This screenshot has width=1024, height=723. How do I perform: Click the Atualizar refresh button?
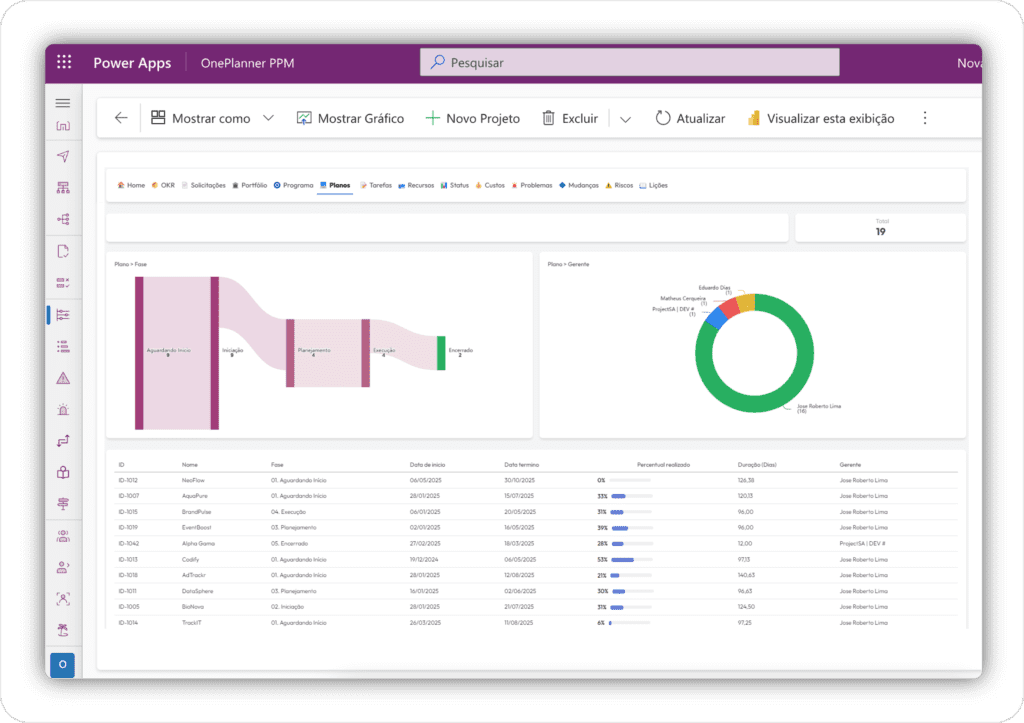(x=690, y=118)
